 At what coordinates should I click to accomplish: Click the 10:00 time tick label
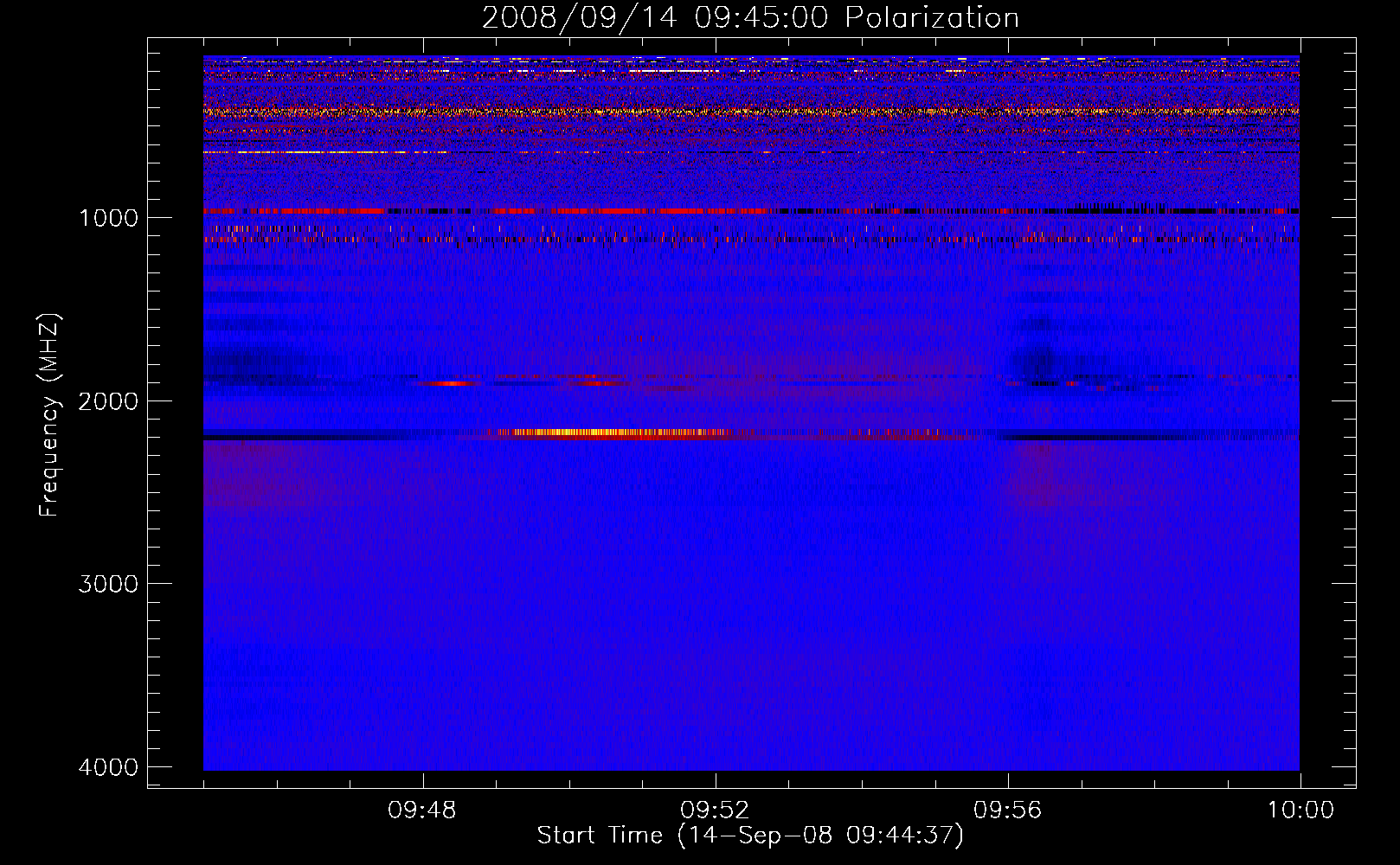click(x=1300, y=811)
